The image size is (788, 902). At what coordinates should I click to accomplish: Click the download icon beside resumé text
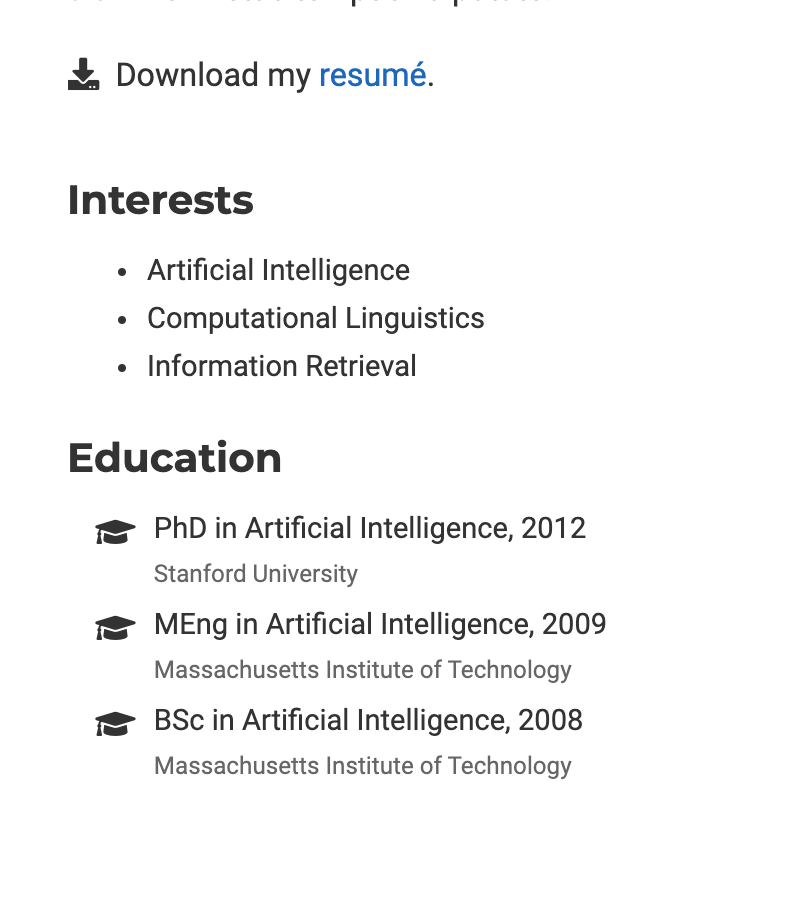click(x=83, y=74)
